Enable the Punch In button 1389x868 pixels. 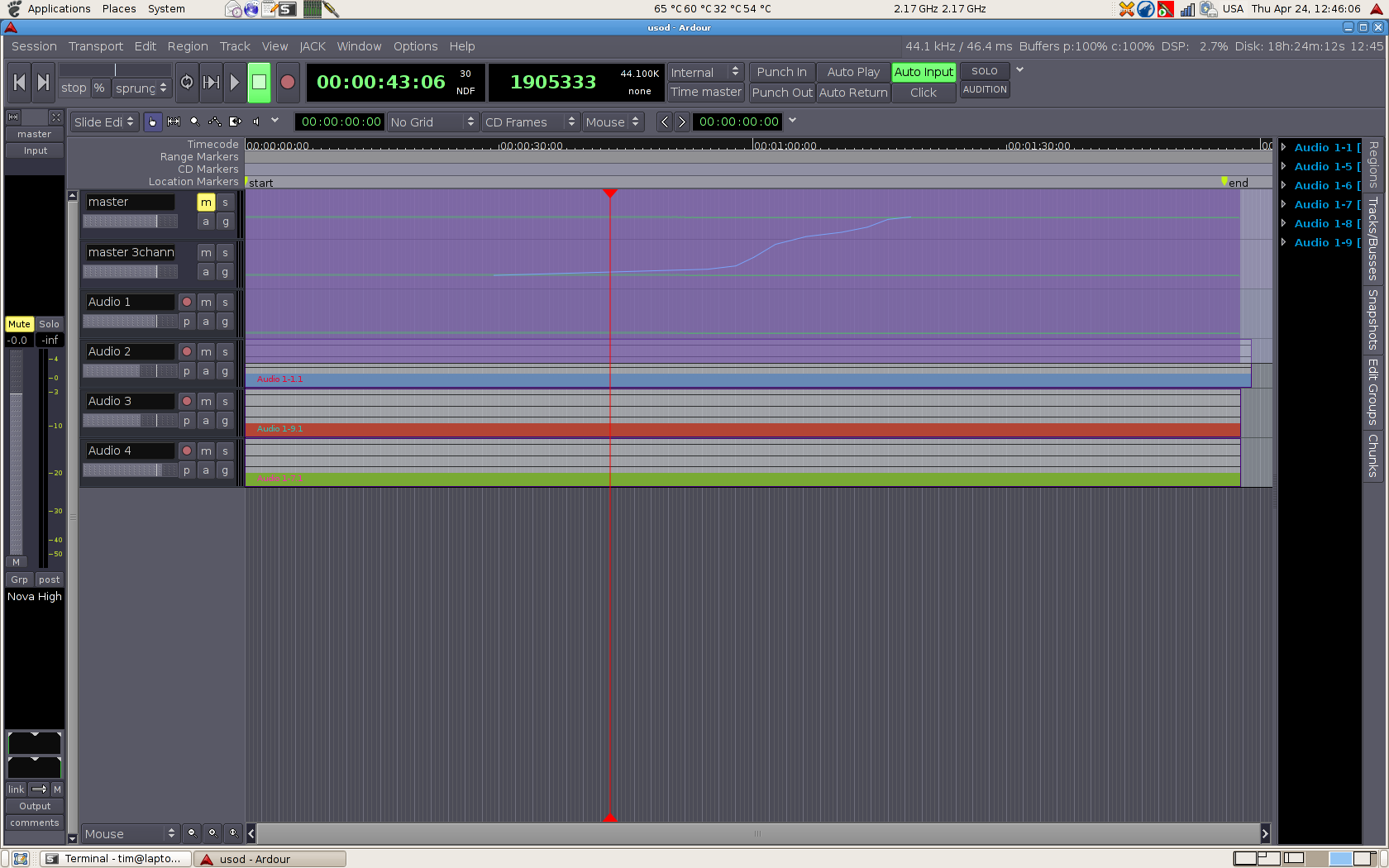click(781, 72)
